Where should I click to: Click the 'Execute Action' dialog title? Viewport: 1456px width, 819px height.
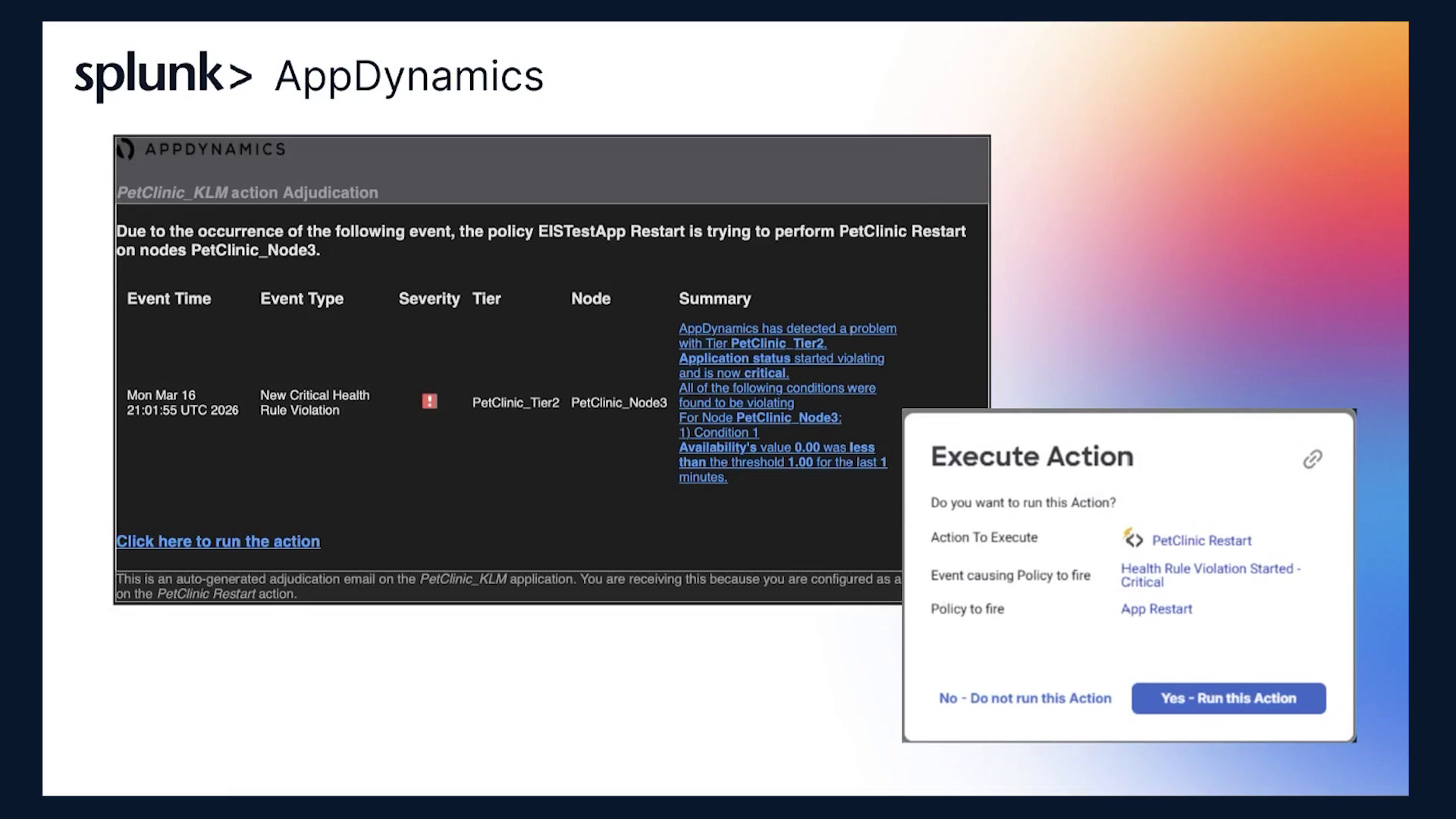pyautogui.click(x=1032, y=457)
